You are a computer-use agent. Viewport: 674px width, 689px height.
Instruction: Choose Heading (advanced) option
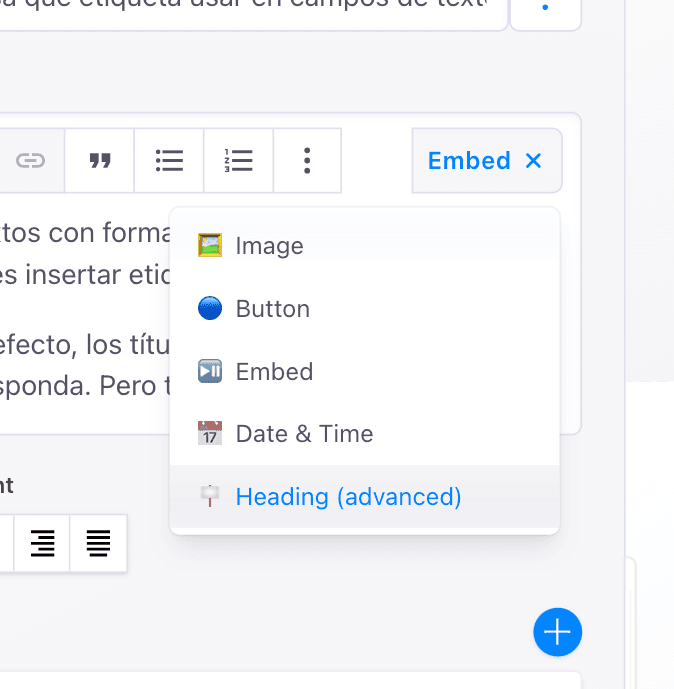click(x=348, y=497)
